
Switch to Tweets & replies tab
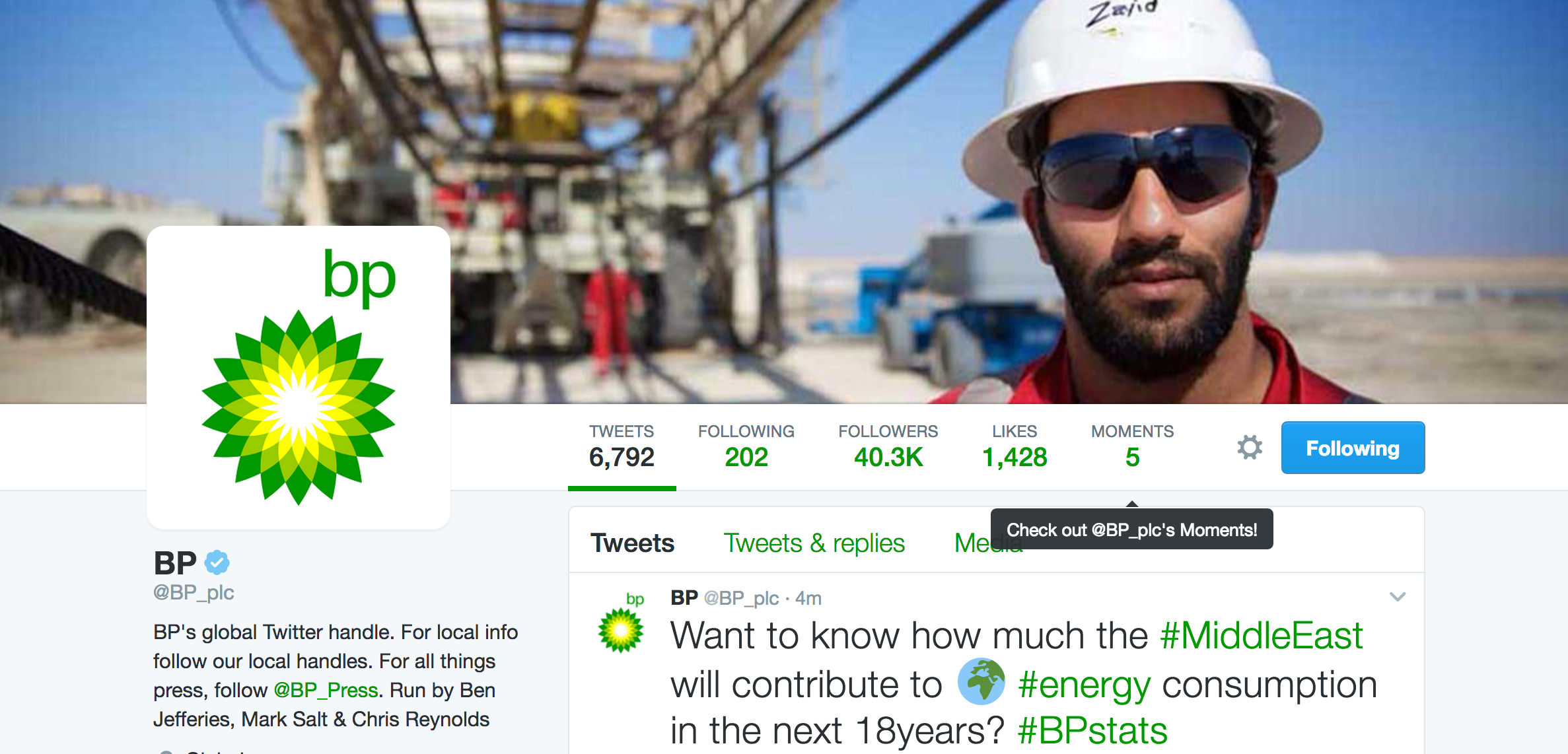tap(814, 543)
